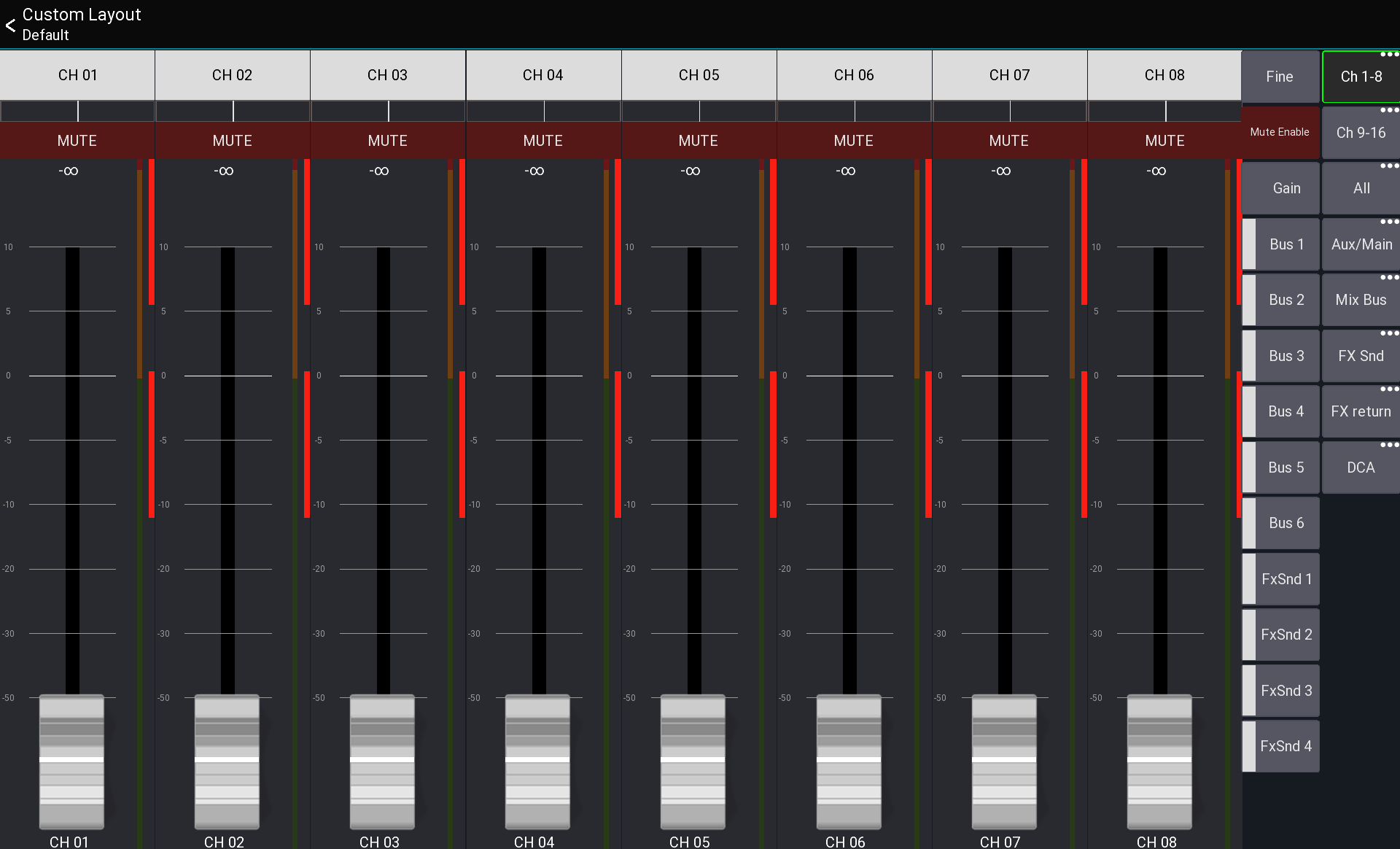Open the Mix Bus view

tap(1359, 300)
